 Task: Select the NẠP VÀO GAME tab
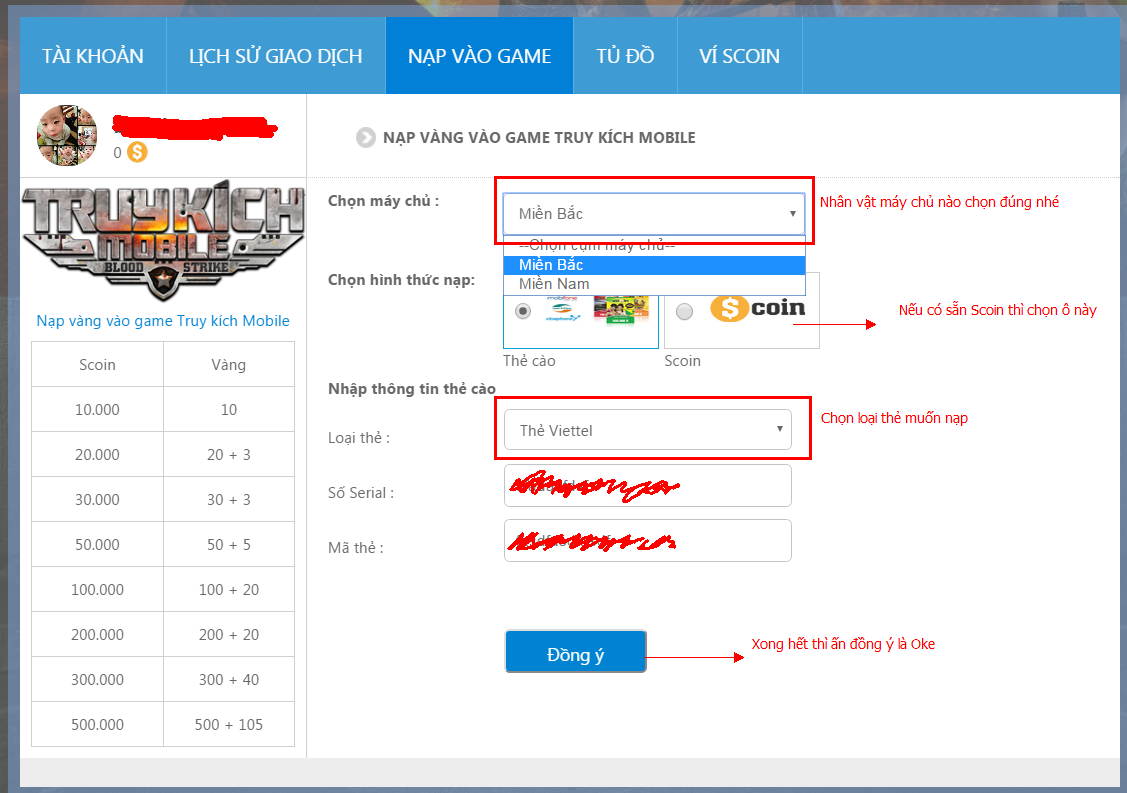(479, 55)
